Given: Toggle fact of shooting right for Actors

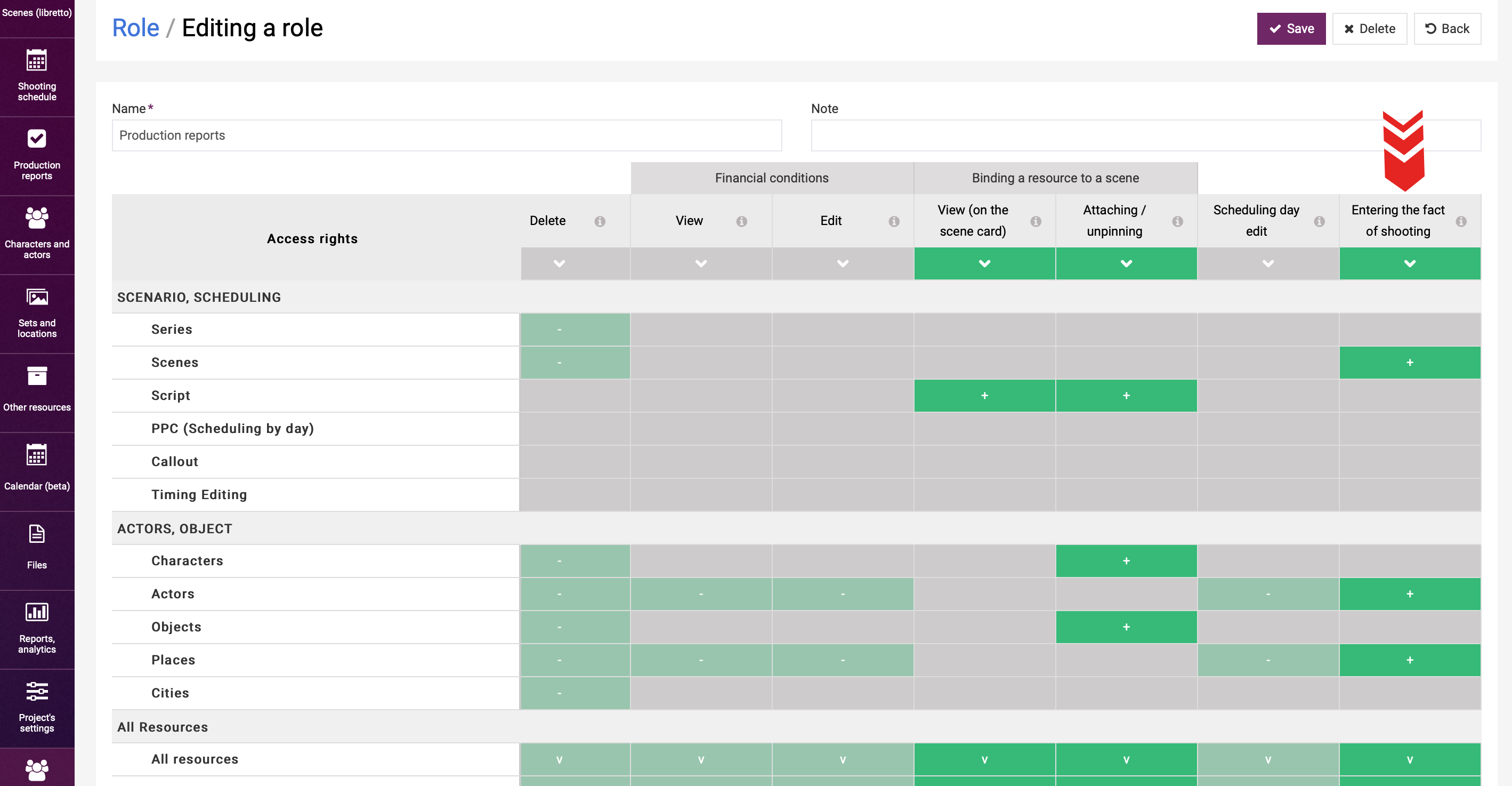Looking at the screenshot, I should tap(1409, 594).
